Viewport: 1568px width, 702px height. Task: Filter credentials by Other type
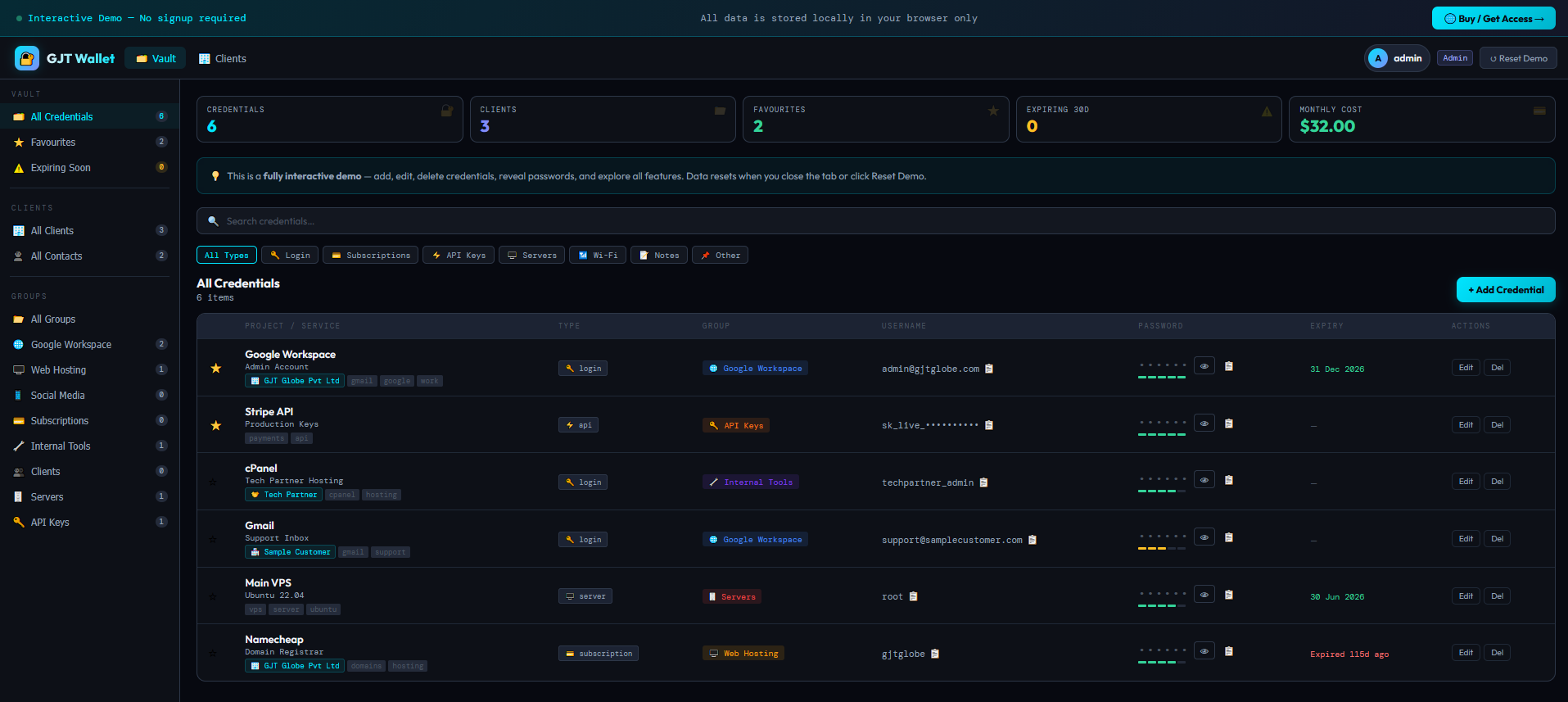720,255
